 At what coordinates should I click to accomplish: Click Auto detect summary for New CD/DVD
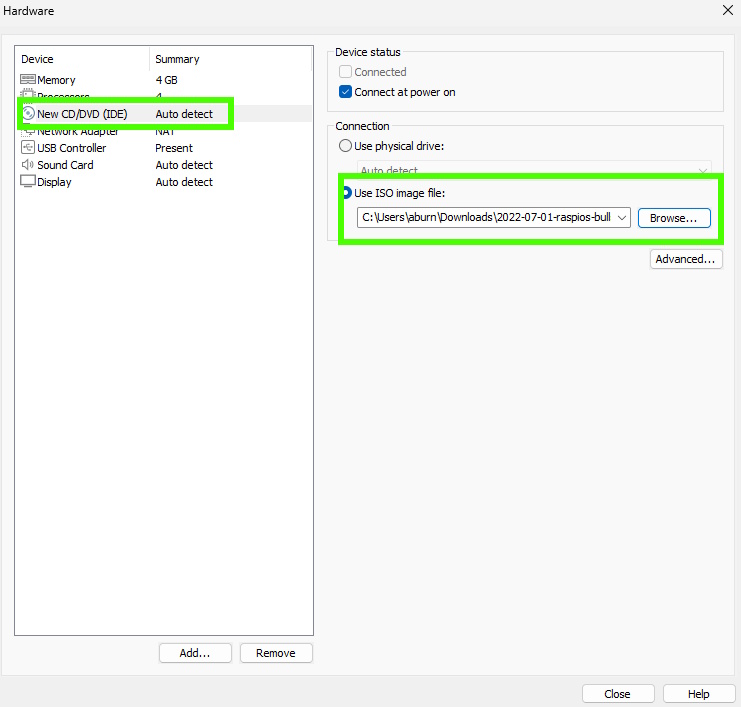pos(184,114)
